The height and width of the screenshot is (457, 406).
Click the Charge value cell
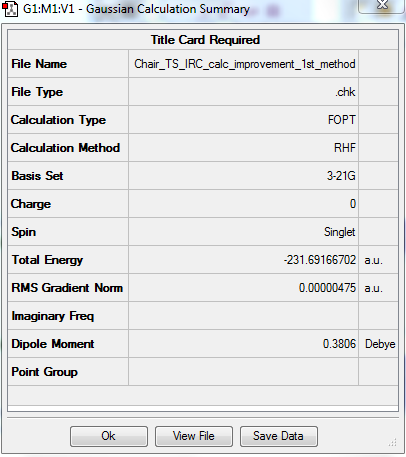(244, 204)
